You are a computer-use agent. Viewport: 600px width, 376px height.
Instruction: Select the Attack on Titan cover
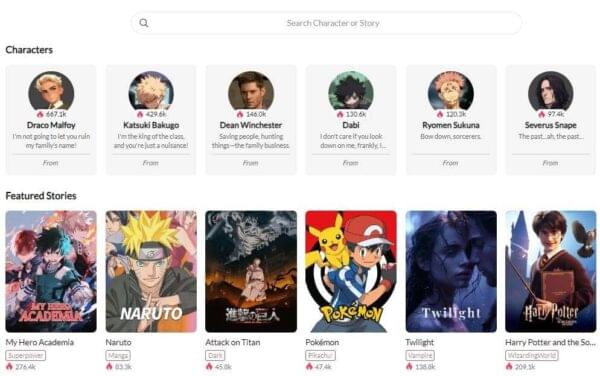[x=251, y=271]
